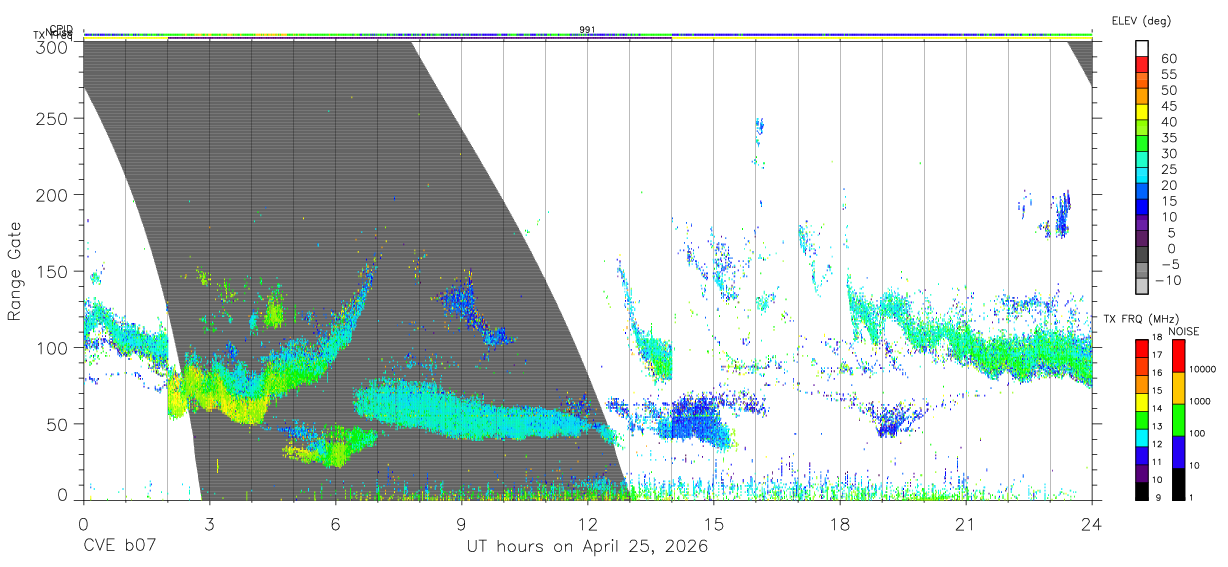
Task: Click the '991' CPID value above the plot
Action: click(587, 30)
